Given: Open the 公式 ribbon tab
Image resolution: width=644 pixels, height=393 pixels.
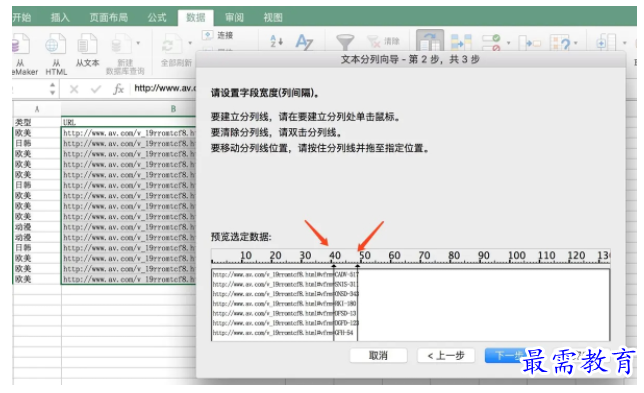Looking at the screenshot, I should click(157, 18).
